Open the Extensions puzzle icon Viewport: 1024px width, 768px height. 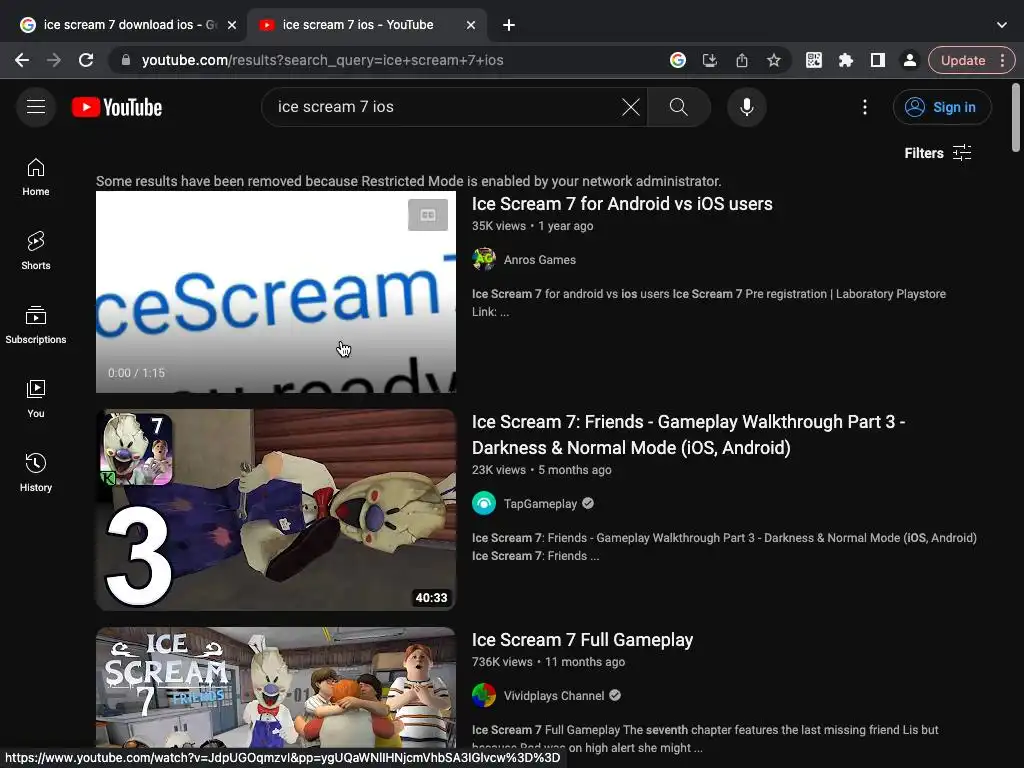click(846, 60)
